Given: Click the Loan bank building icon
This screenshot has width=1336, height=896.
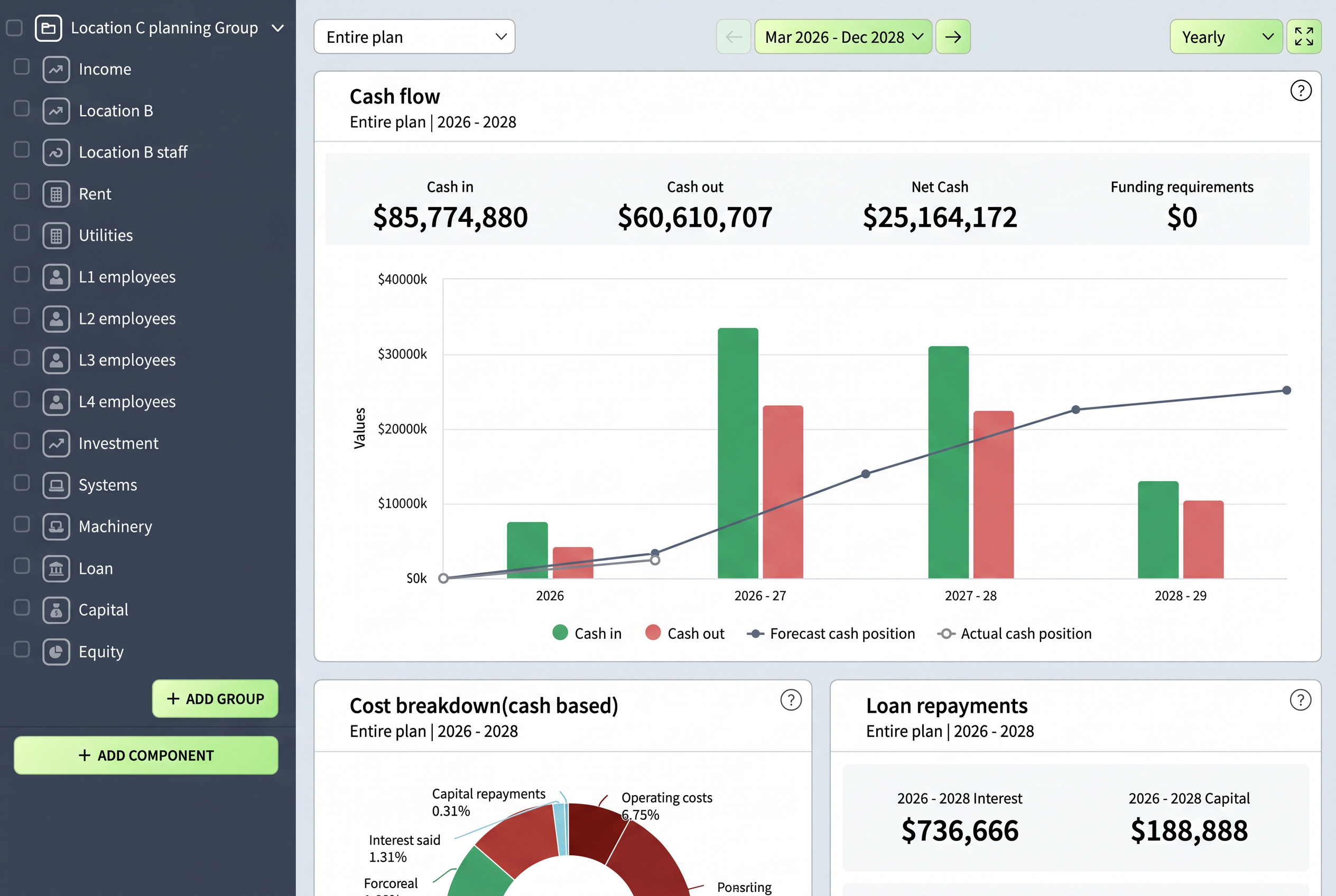Looking at the screenshot, I should click(x=56, y=568).
